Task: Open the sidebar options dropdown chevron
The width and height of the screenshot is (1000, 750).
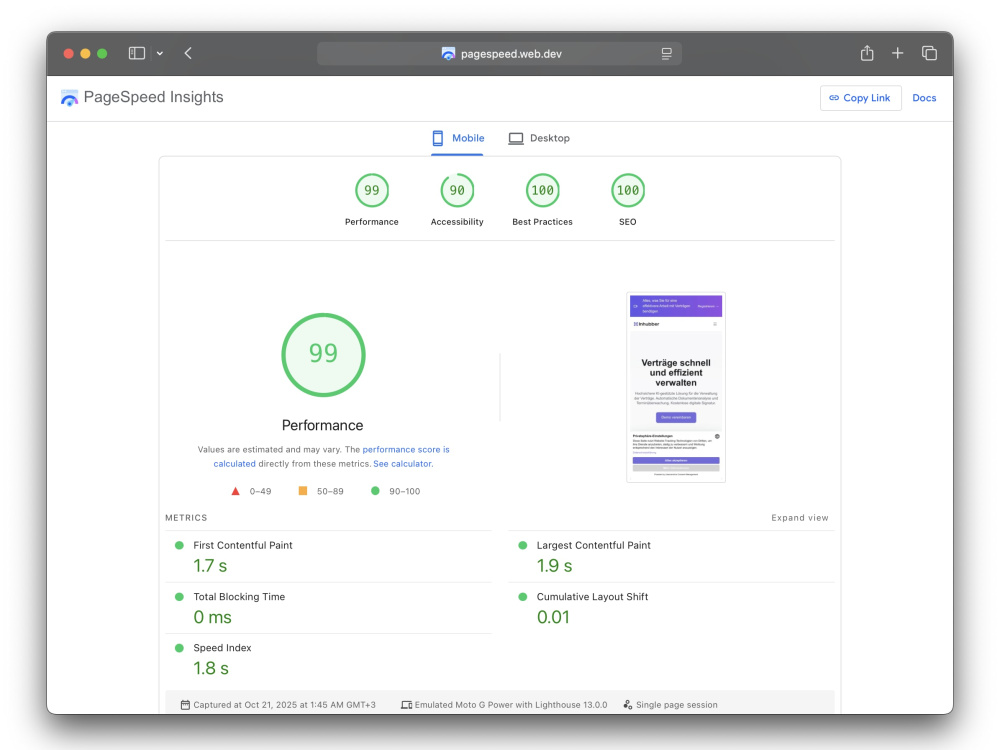Action: (160, 54)
